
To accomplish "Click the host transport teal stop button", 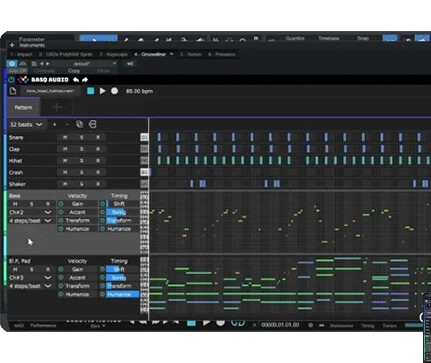I will pyautogui.click(x=191, y=323).
